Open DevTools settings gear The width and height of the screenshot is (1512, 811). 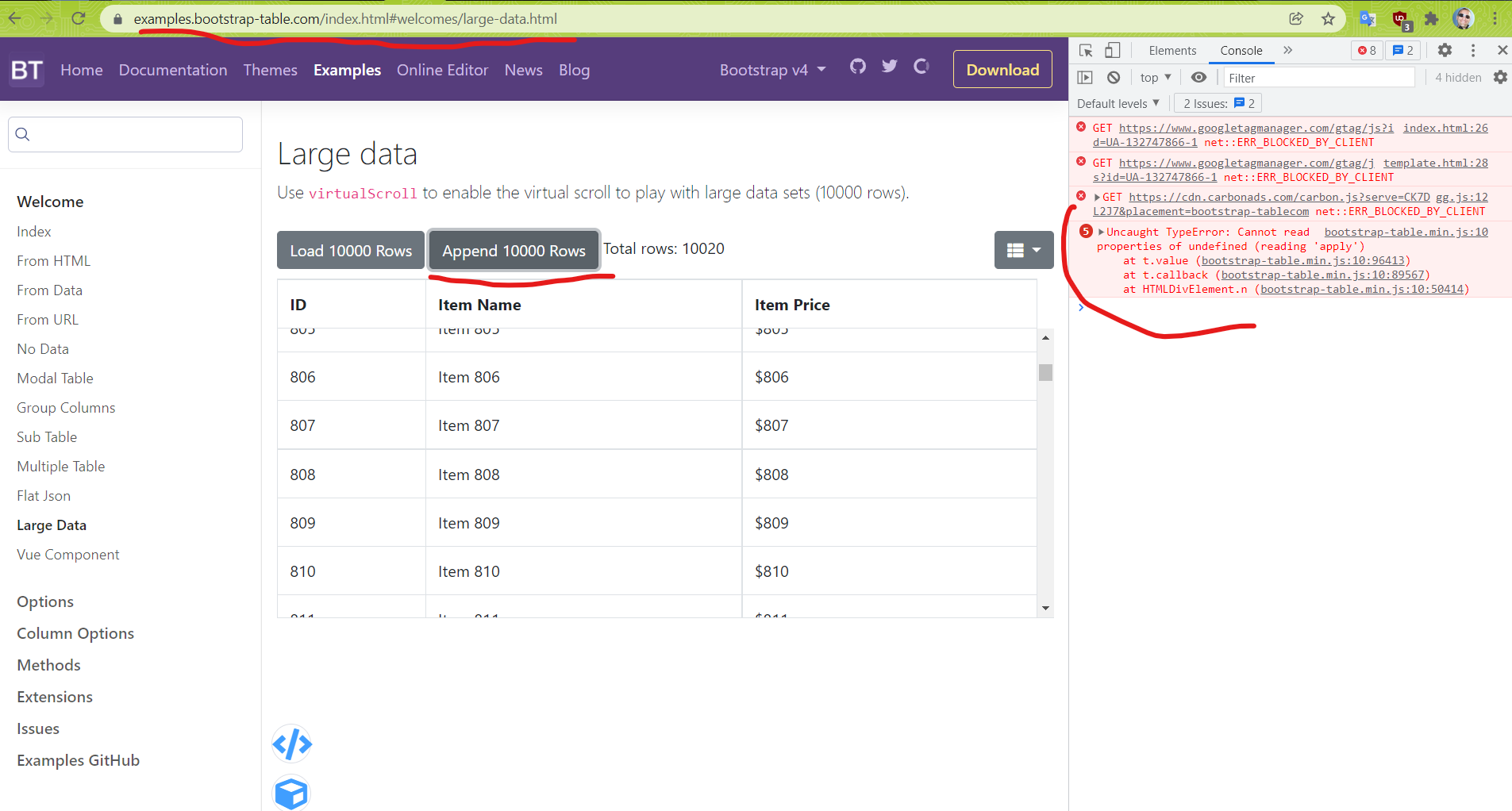pos(1445,49)
